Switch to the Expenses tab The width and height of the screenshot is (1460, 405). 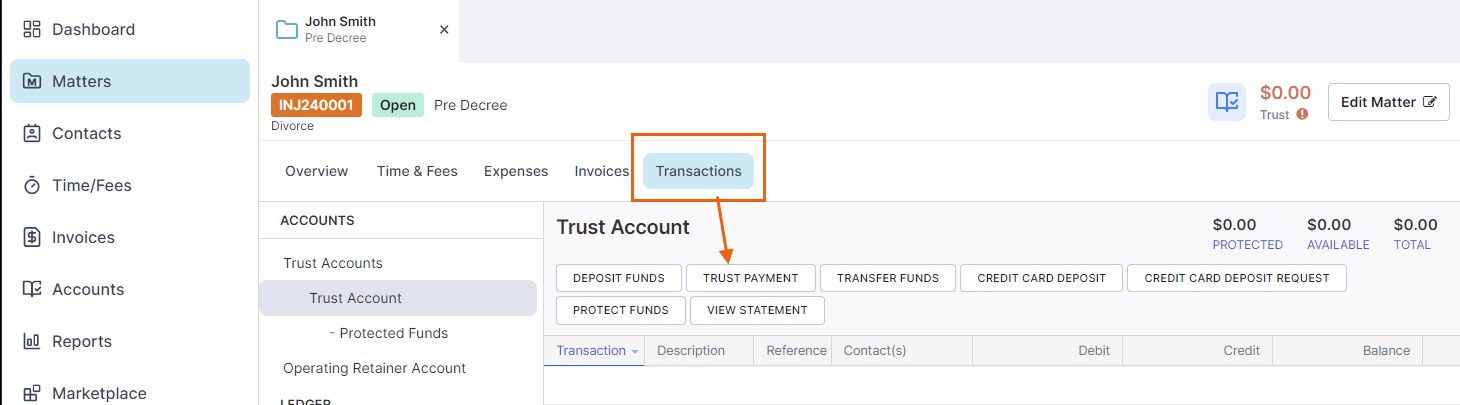[516, 171]
